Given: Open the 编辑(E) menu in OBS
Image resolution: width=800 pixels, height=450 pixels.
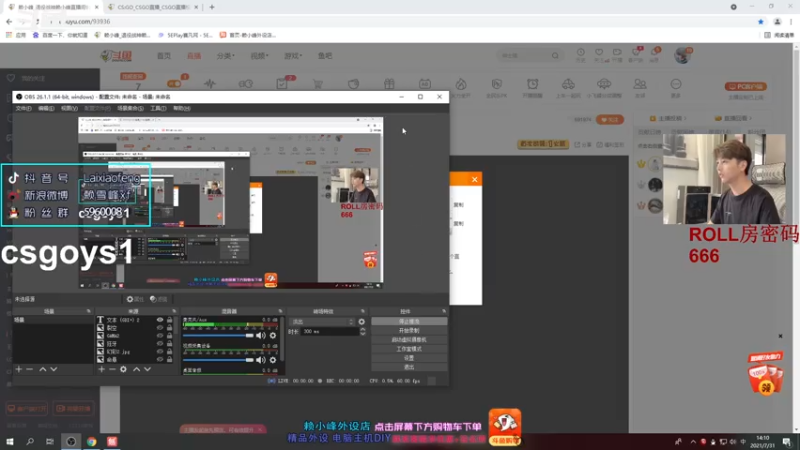Looking at the screenshot, I should pos(46,108).
